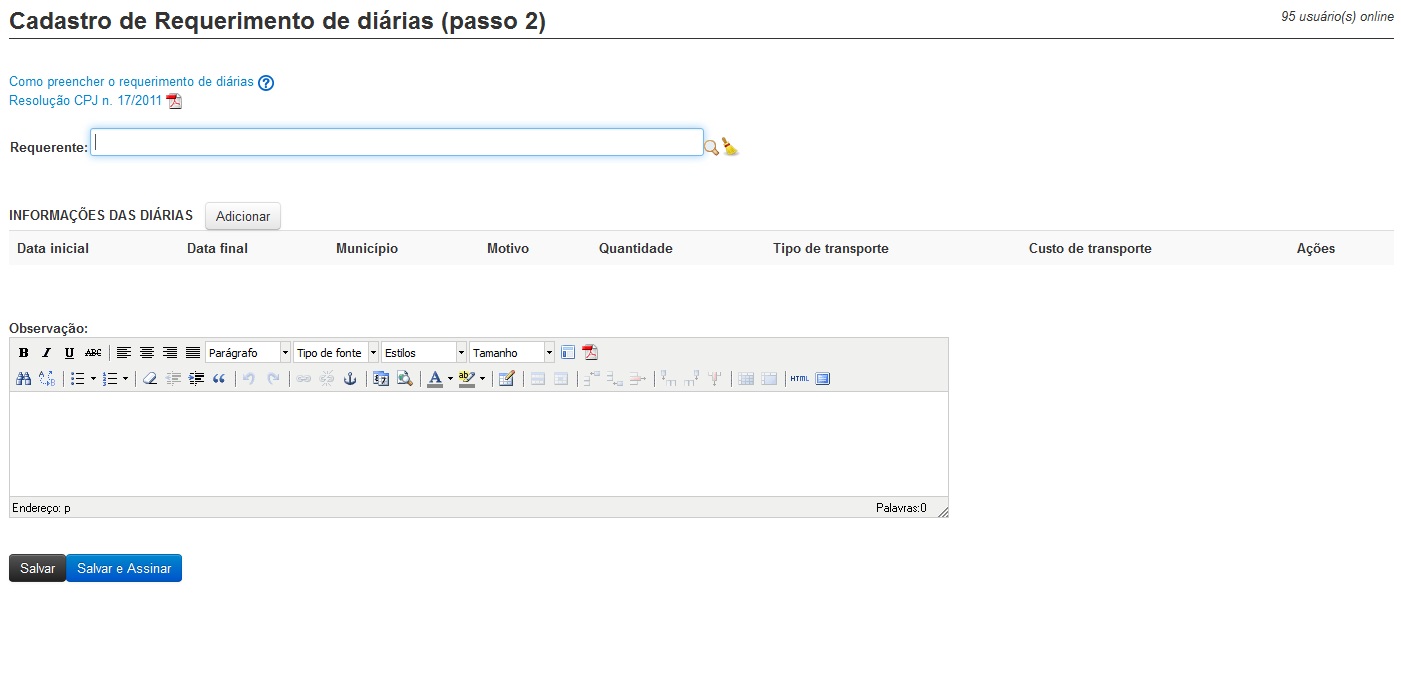Expand the numbered list style arrow
This screenshot has height=682, width=1401.
click(125, 379)
